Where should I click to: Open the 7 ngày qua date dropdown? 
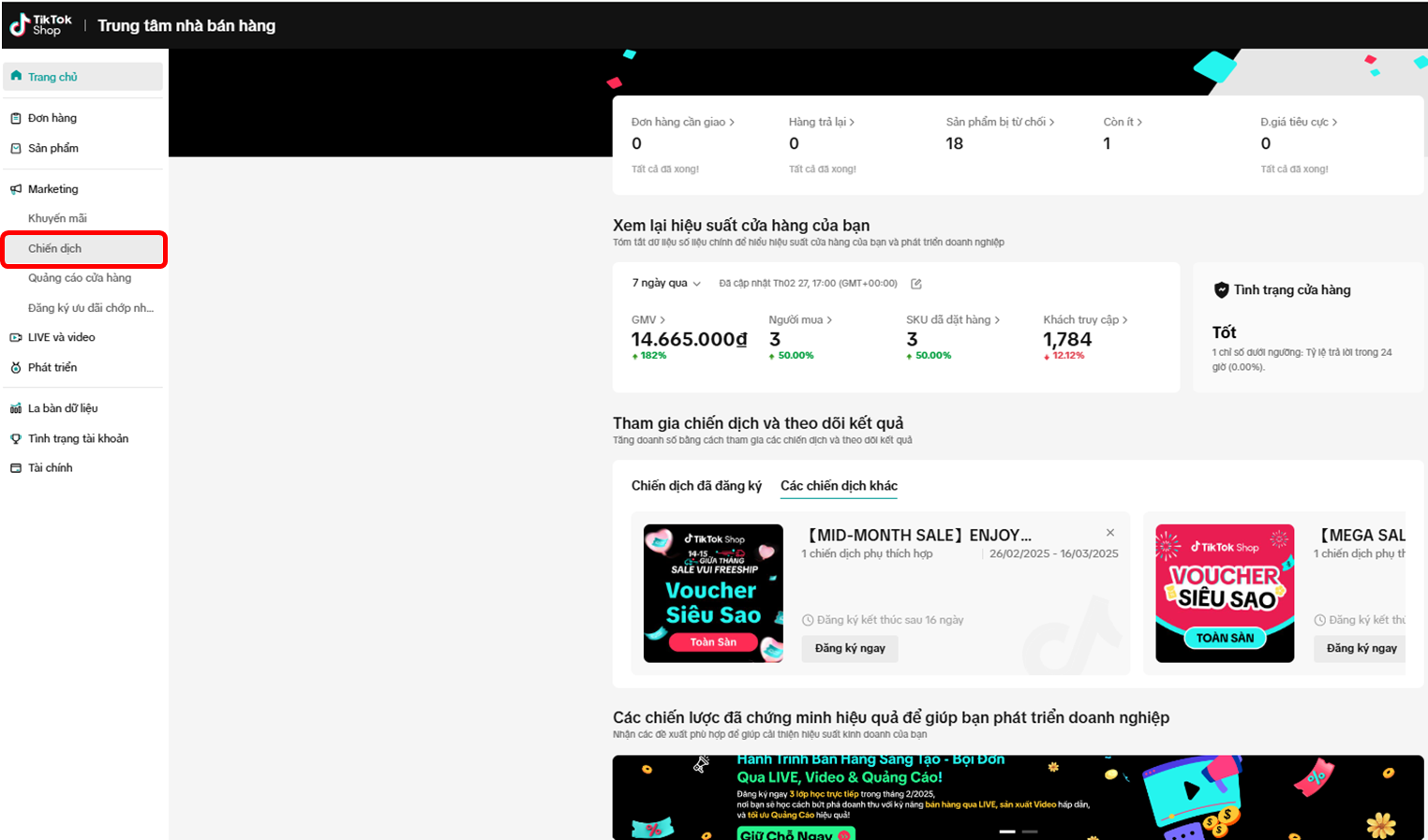(x=666, y=283)
